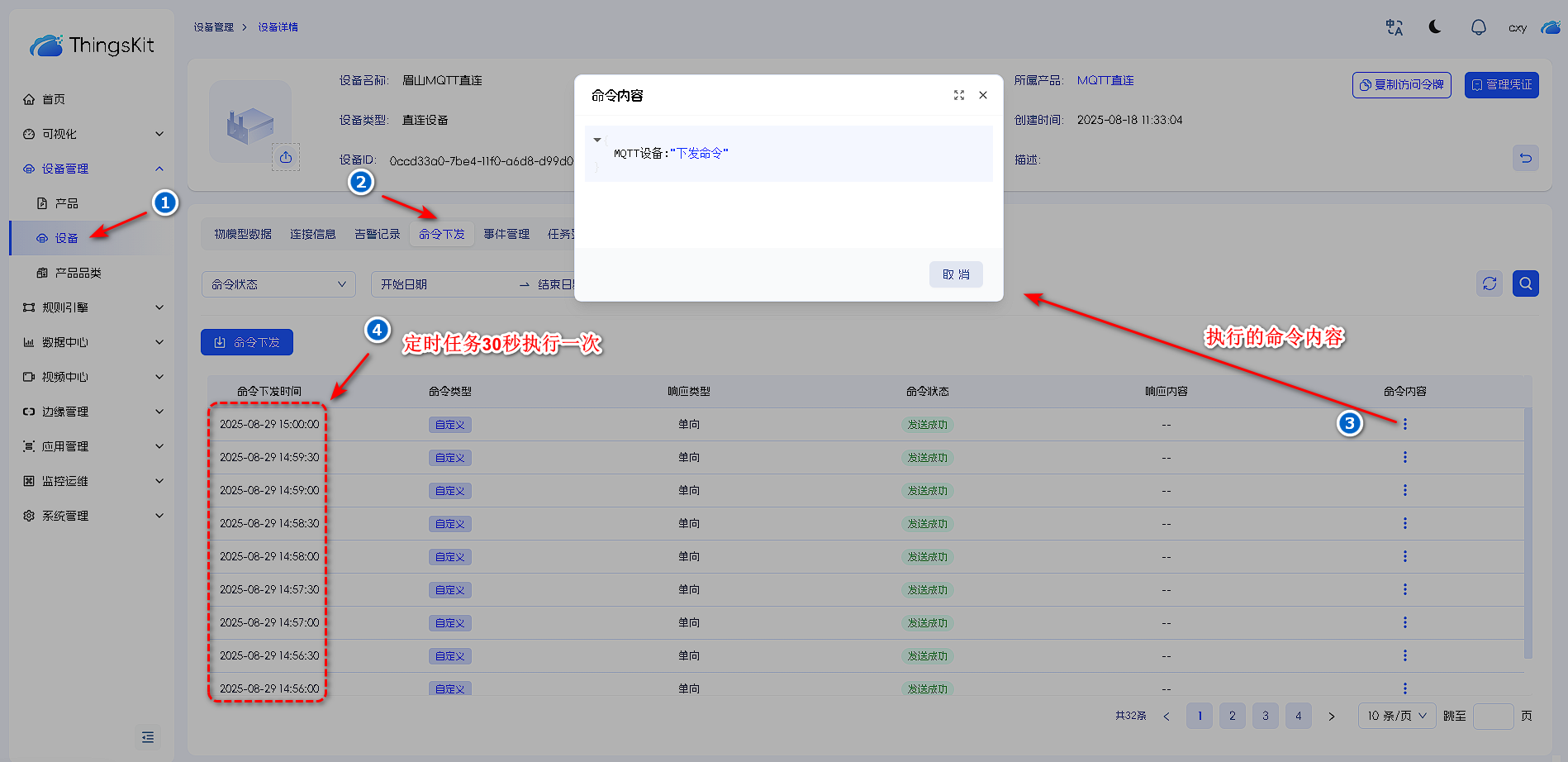Click the blue search icon button
Image resolution: width=1568 pixels, height=762 pixels.
[1525, 283]
